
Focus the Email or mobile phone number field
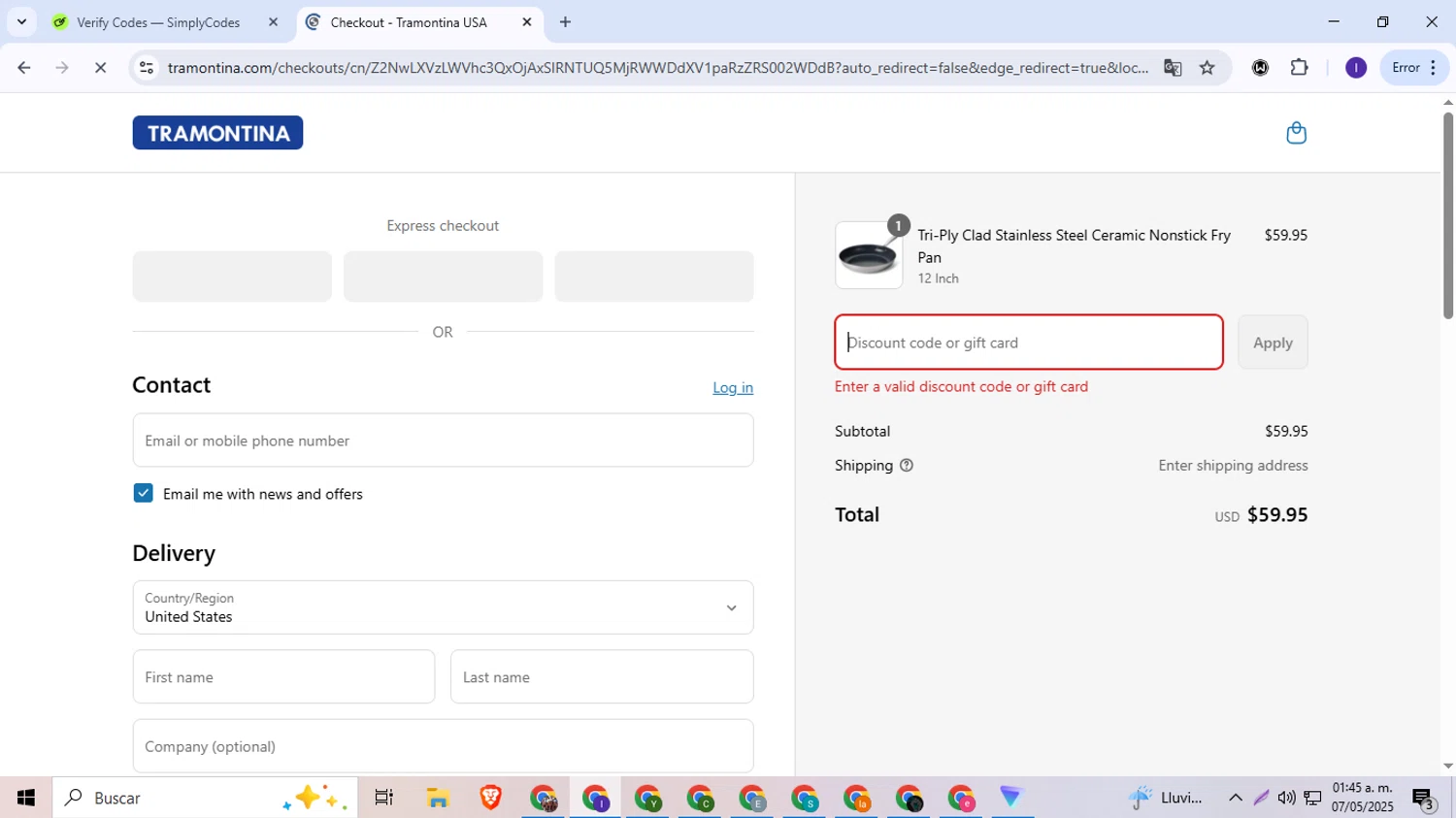[443, 441]
